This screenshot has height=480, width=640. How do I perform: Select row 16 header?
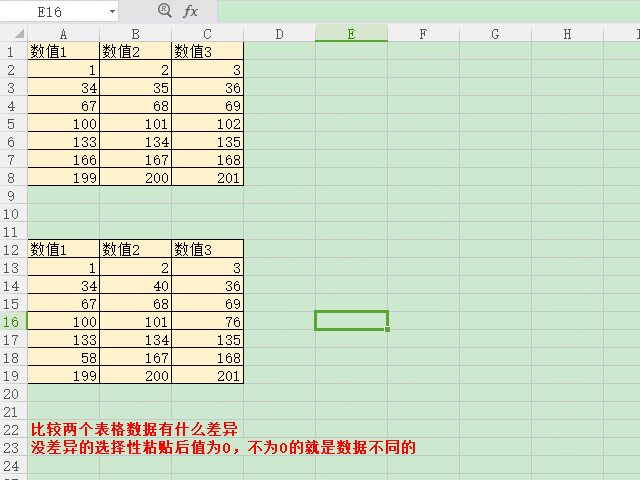11,322
